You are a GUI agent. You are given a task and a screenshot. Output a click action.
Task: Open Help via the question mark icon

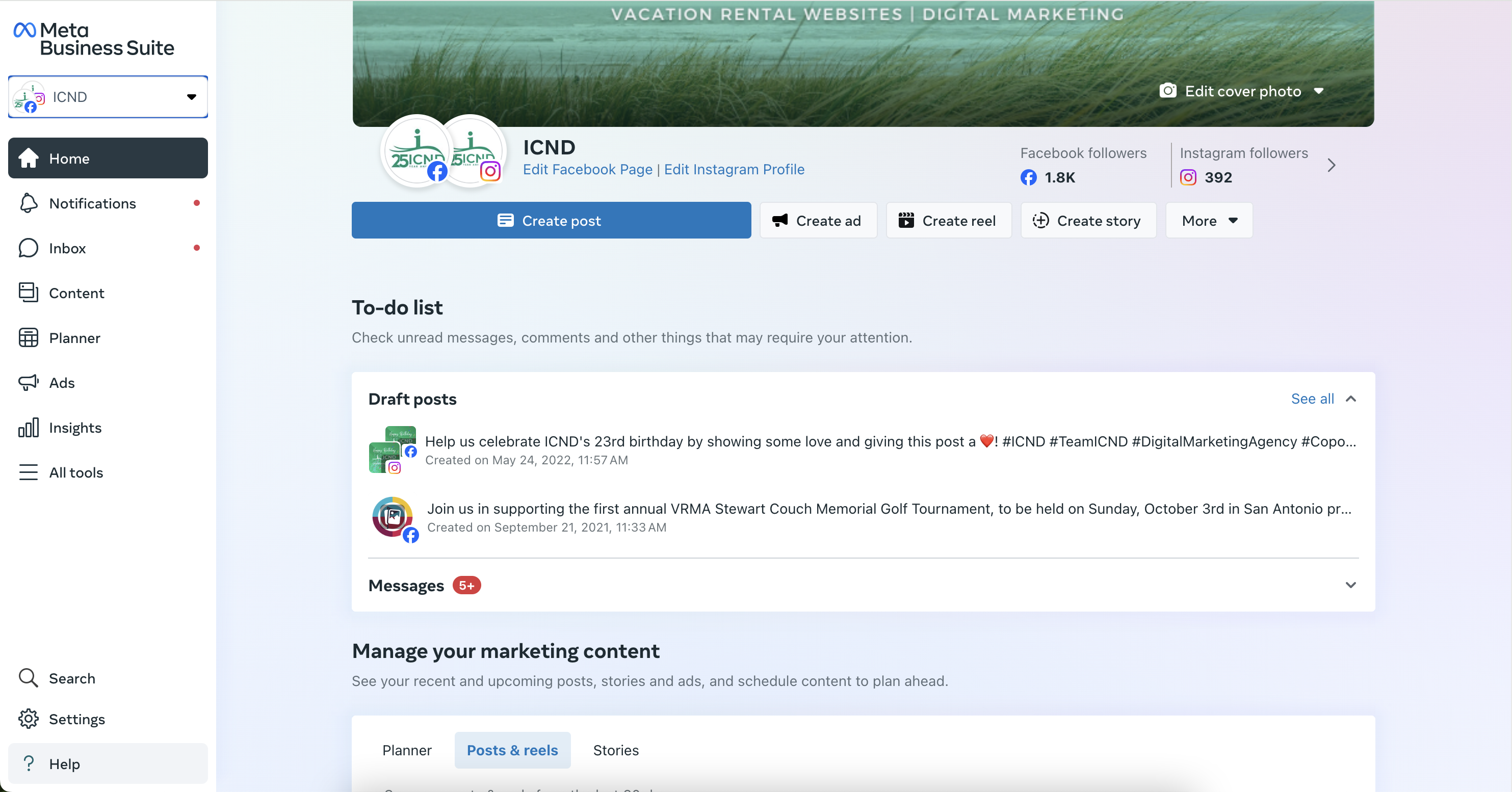point(28,763)
